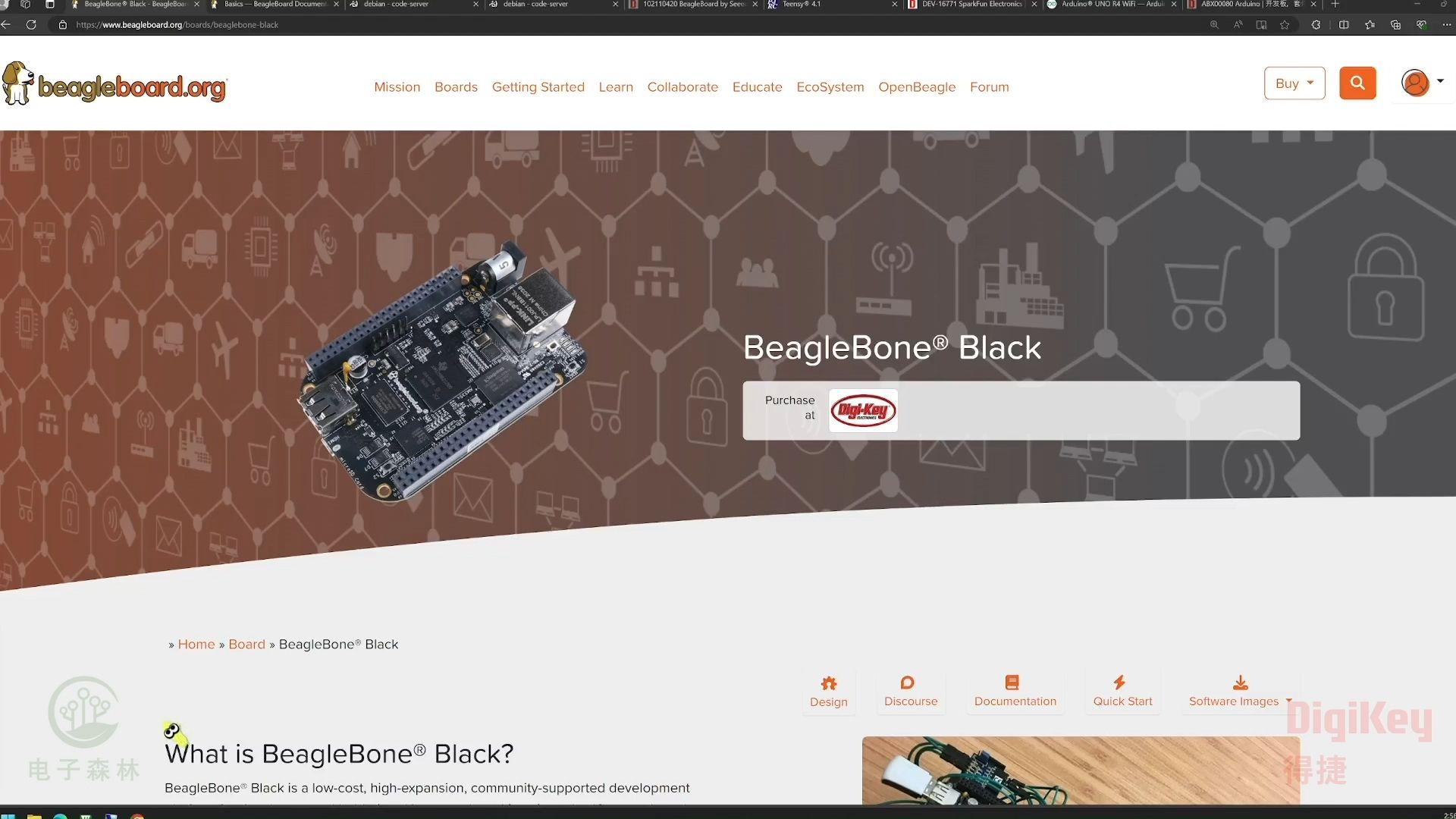1456x819 pixels.
Task: Click the Software Images download icon
Action: coord(1241,682)
